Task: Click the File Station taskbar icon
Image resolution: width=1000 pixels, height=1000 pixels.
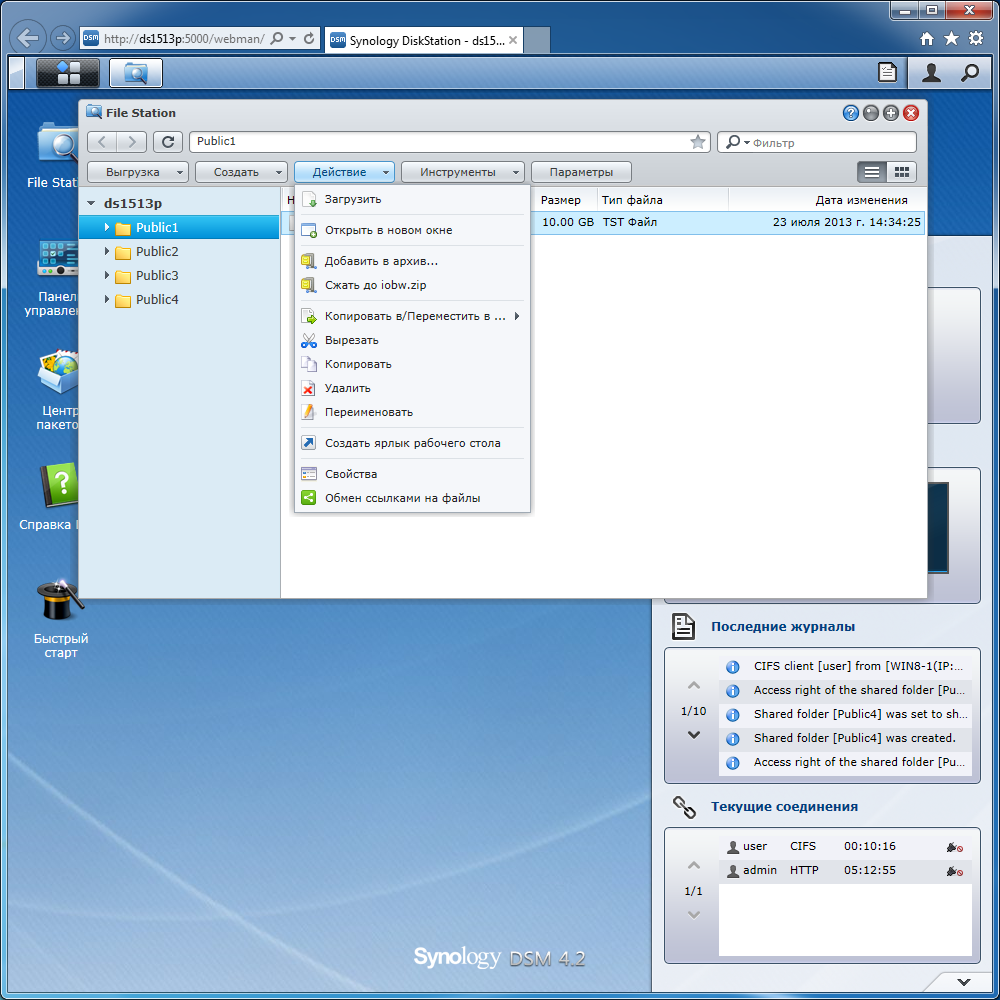Action: tap(136, 72)
